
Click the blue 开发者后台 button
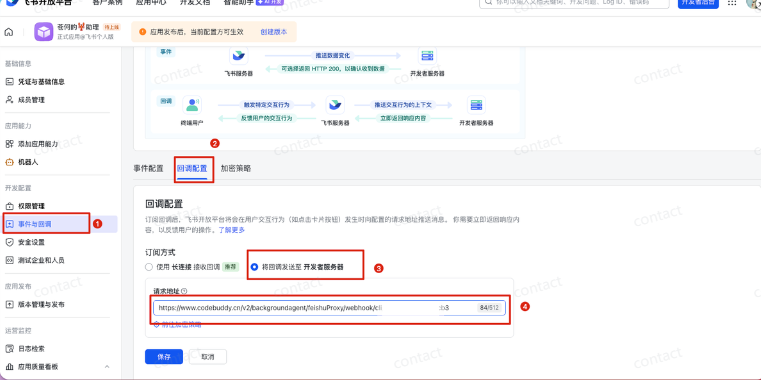[698, 2]
